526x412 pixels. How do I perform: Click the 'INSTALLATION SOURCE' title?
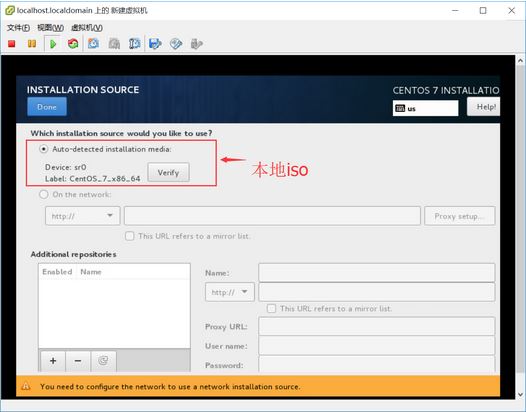(x=83, y=90)
